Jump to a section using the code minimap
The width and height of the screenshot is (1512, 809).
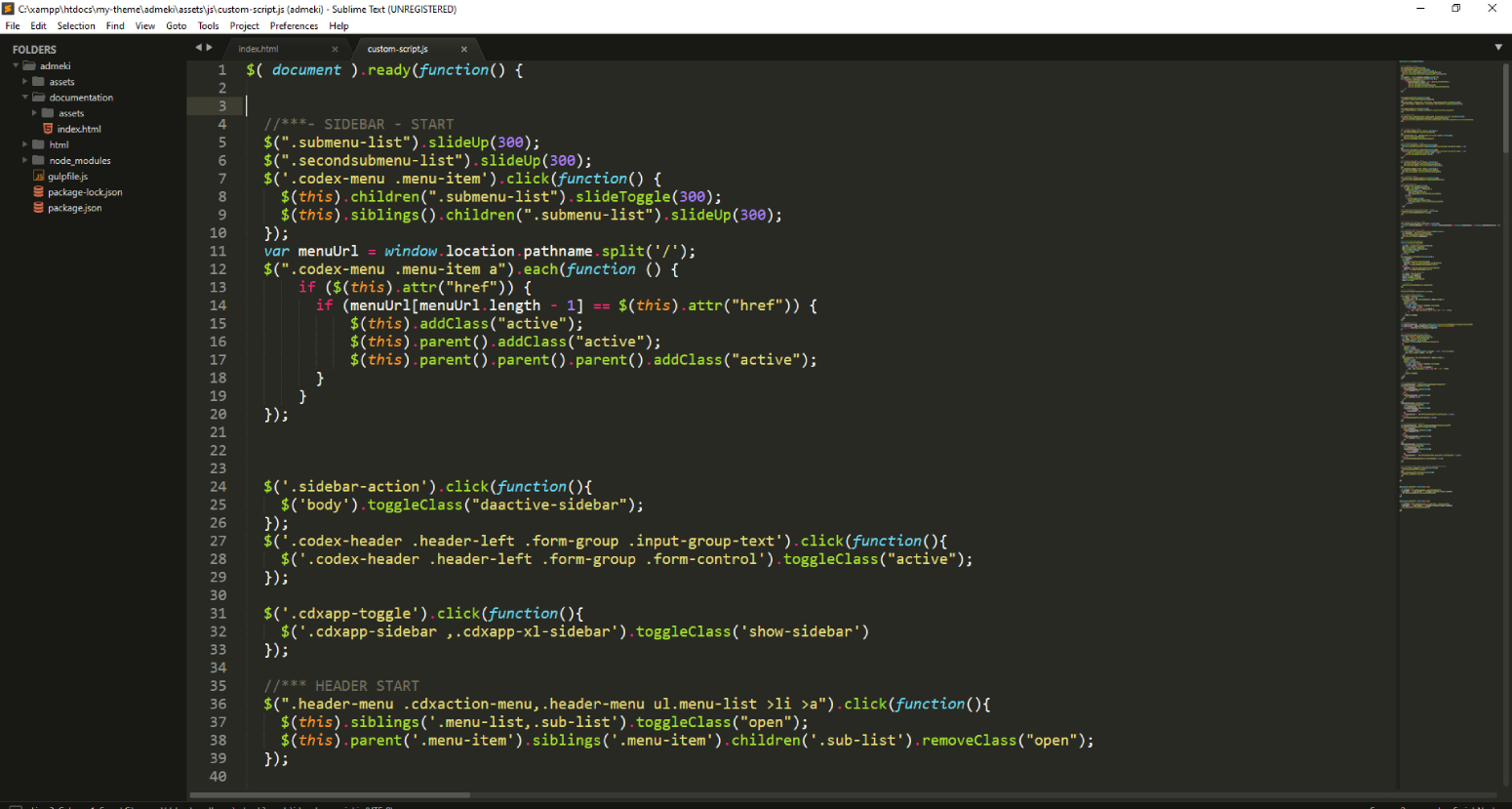click(x=1444, y=293)
